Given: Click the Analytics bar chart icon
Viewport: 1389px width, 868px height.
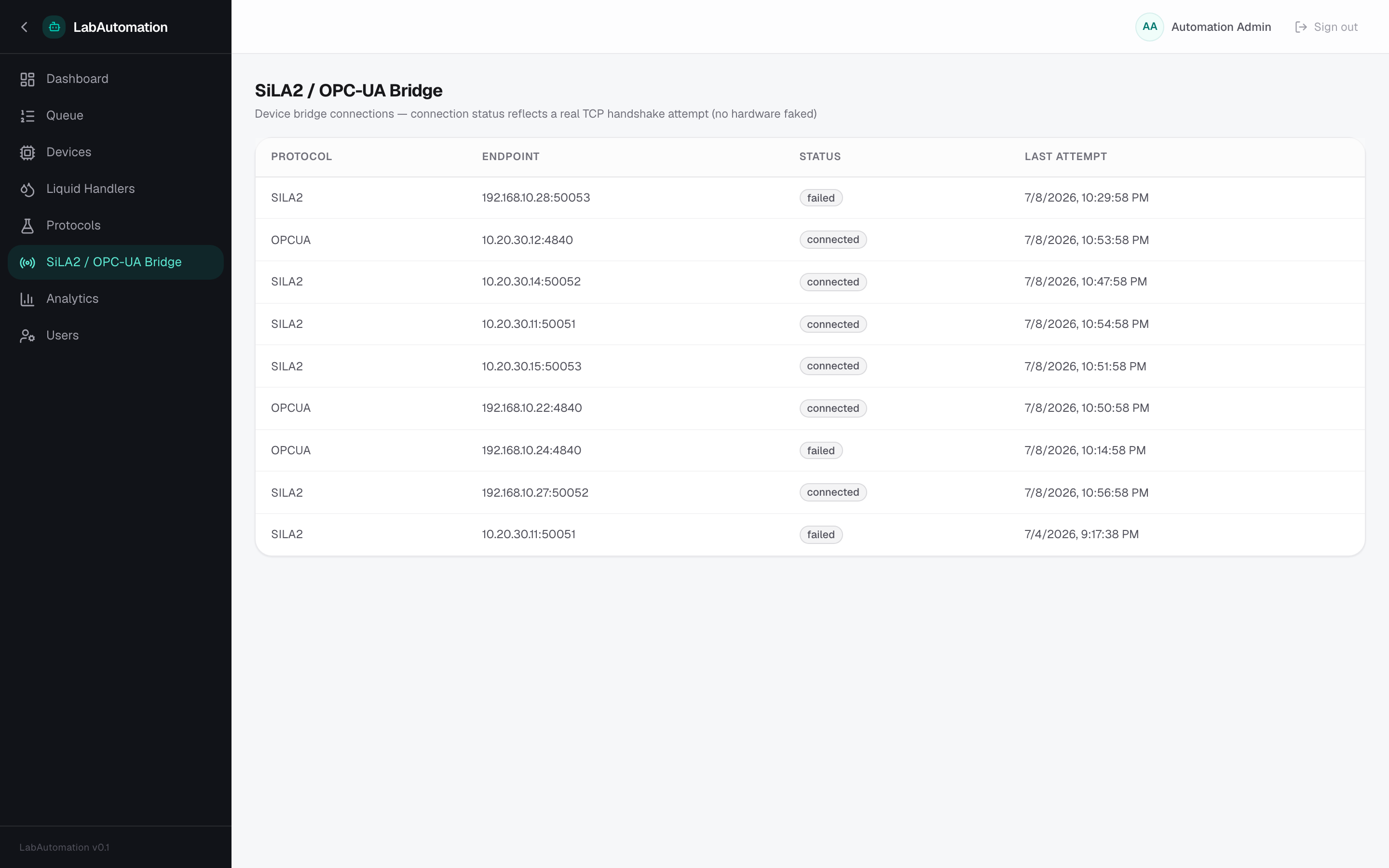Looking at the screenshot, I should click(x=27, y=299).
